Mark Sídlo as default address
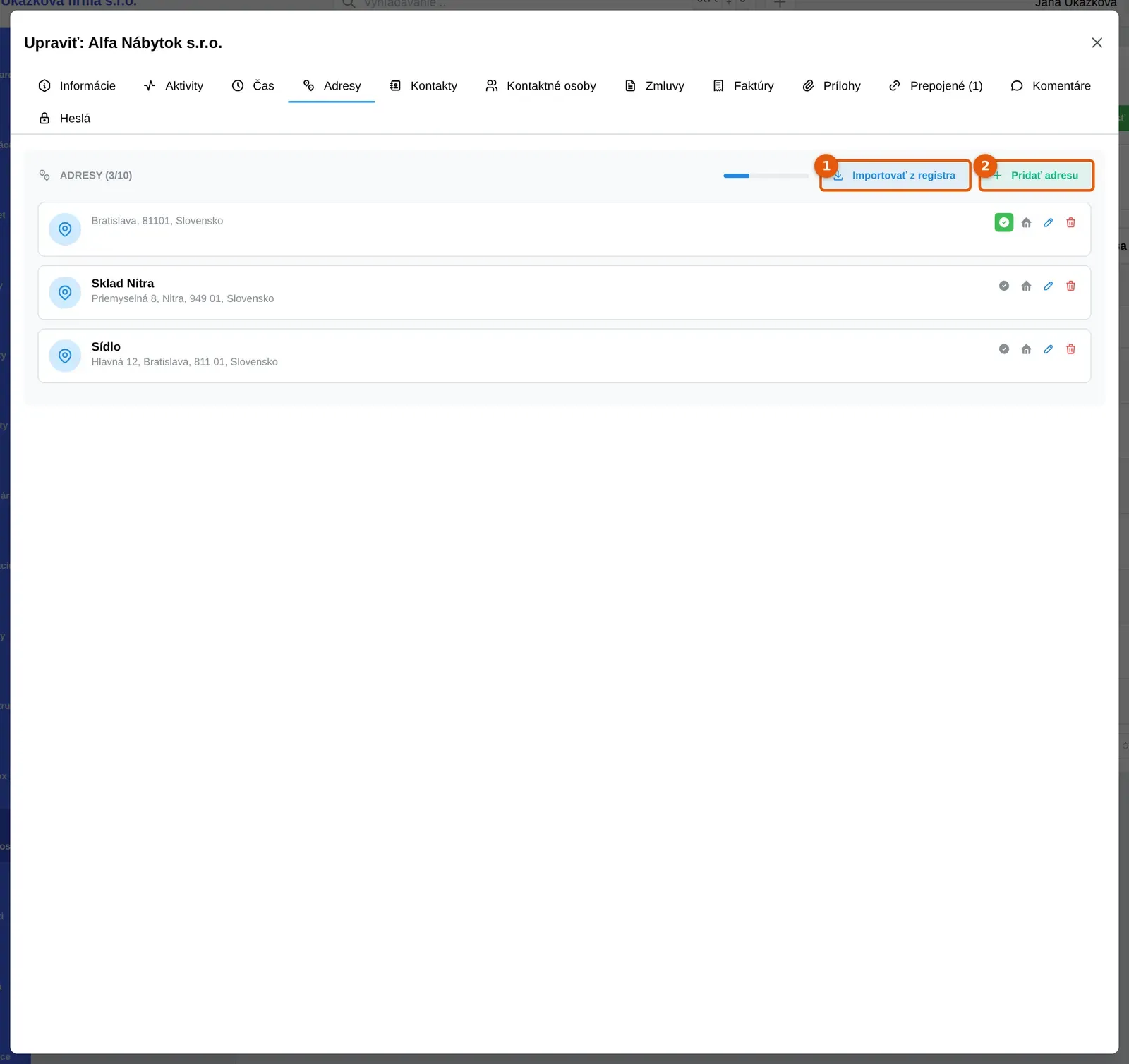This screenshot has height=1064, width=1129. tap(1004, 349)
